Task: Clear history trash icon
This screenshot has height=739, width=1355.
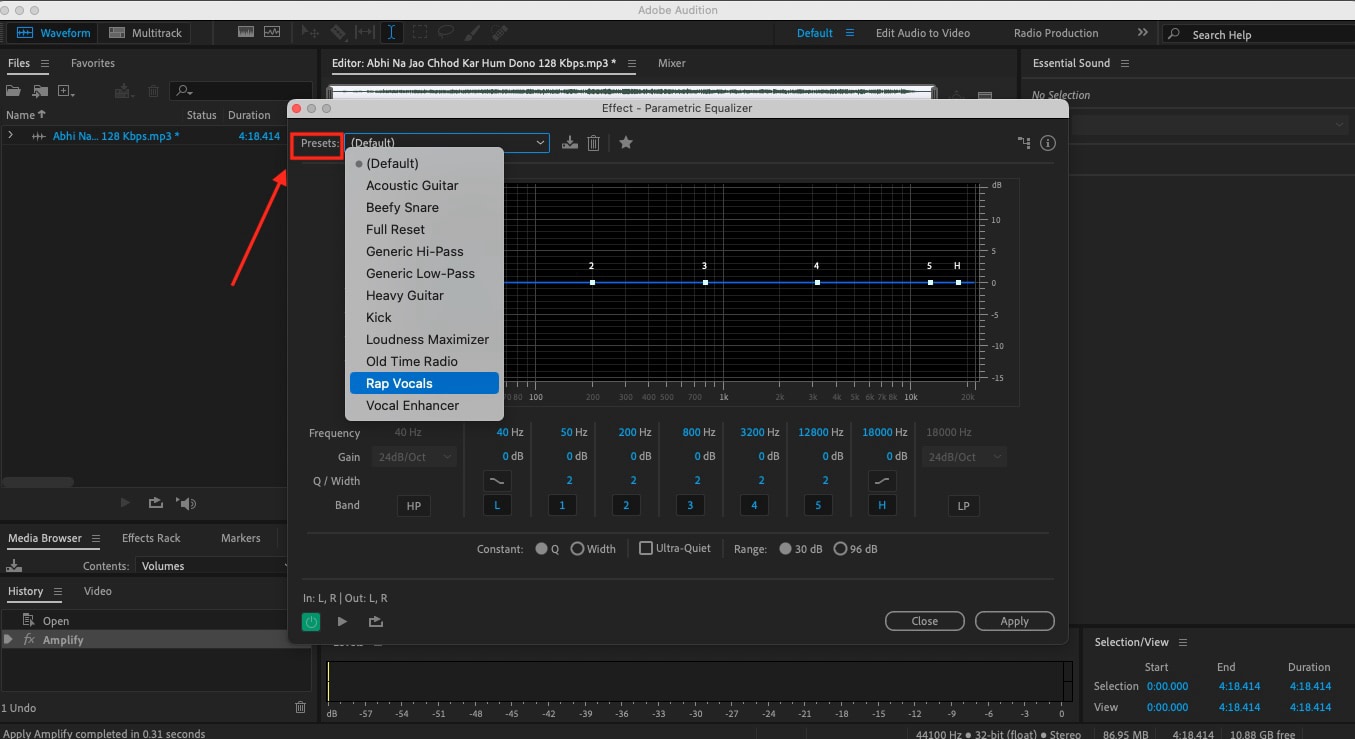Action: click(300, 708)
